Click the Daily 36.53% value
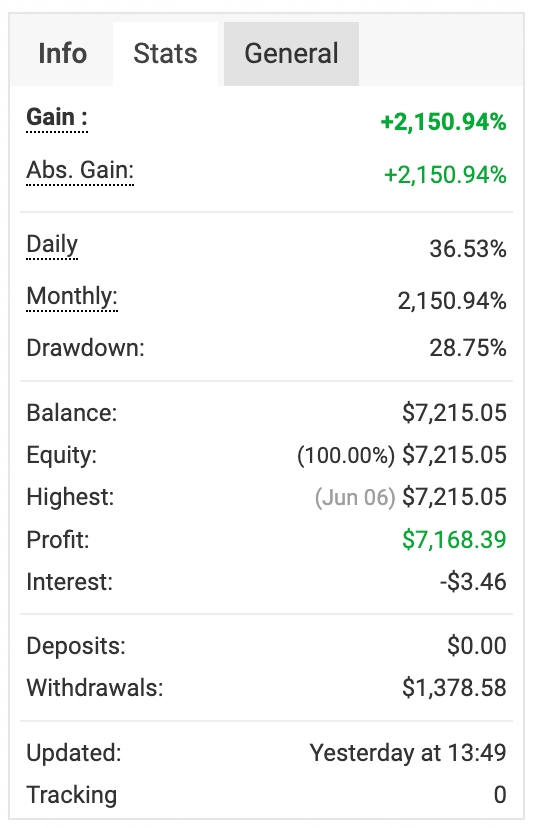534x828 pixels. pos(468,249)
